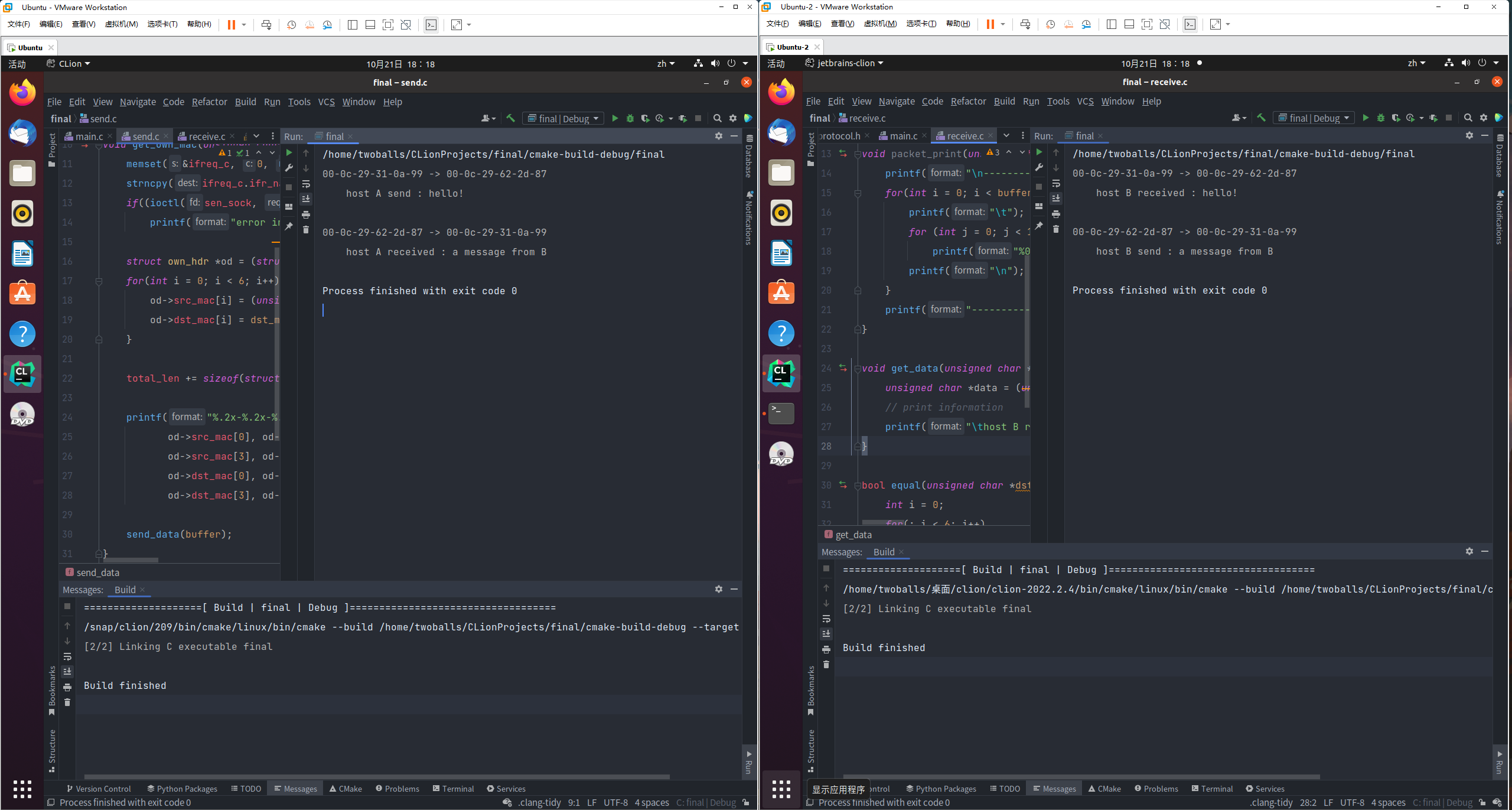Show hidden editor tabs dropdown in left CLion
Image resolution: width=1512 pixels, height=810 pixels.
pos(257,136)
